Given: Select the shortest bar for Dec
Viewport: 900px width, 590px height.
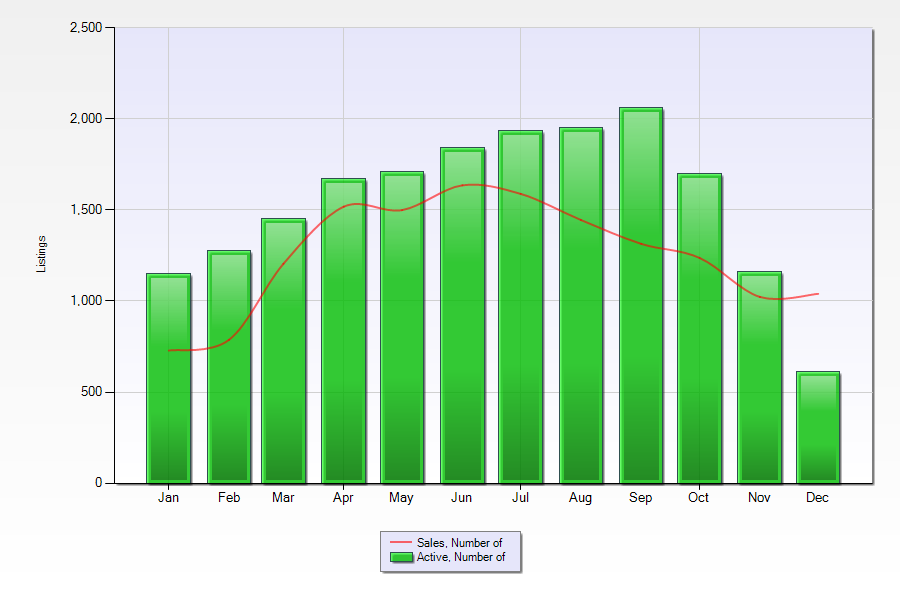Looking at the screenshot, I should (818, 427).
